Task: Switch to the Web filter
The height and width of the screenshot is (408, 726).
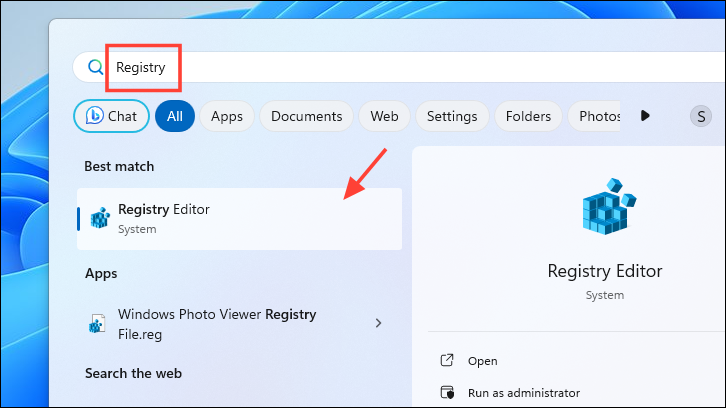Action: (384, 116)
